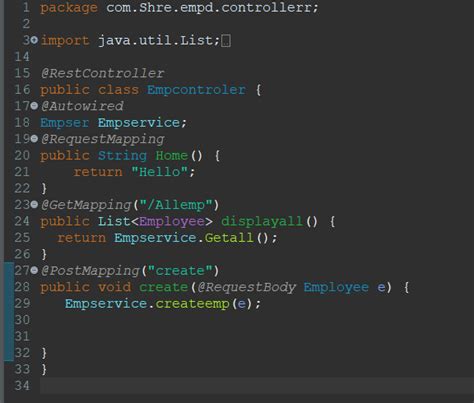Image resolution: width=474 pixels, height=403 pixels.
Task: Collapse the @GetMapping fold on line 23
Action: click(34, 205)
